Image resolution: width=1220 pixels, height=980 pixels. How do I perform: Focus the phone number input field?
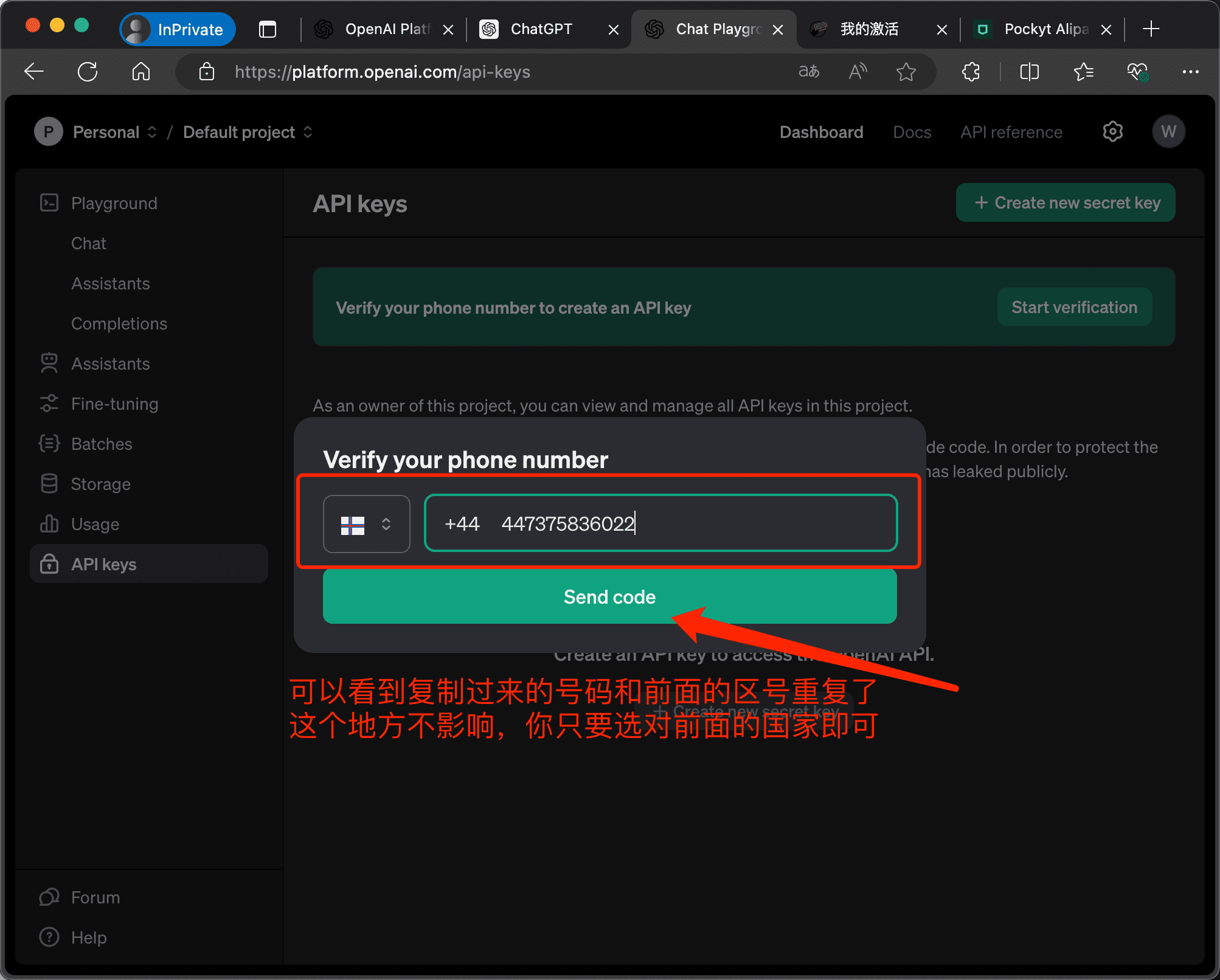[661, 523]
